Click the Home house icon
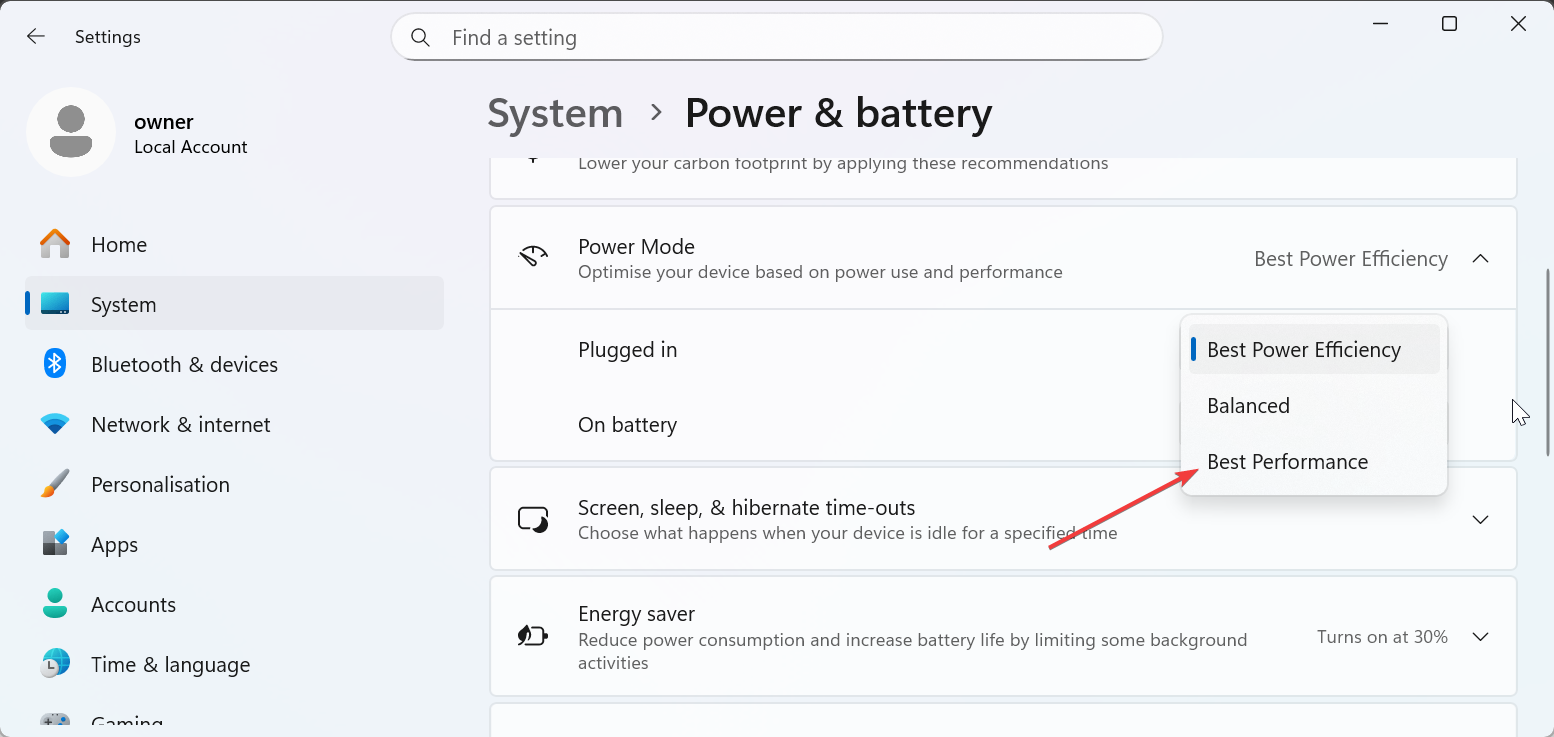Viewport: 1554px width, 737px height. point(55,244)
